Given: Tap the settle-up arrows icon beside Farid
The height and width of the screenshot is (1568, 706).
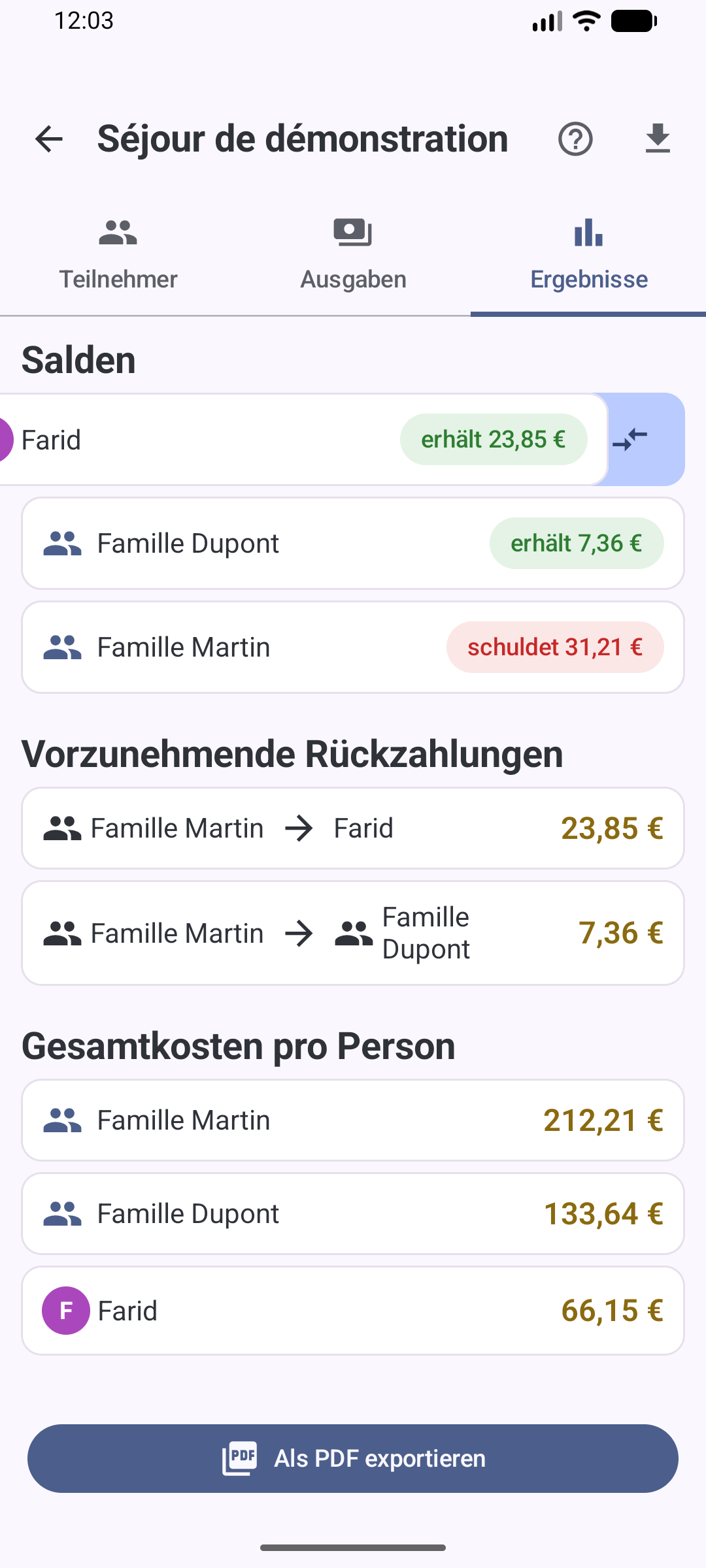Looking at the screenshot, I should pyautogui.click(x=631, y=440).
